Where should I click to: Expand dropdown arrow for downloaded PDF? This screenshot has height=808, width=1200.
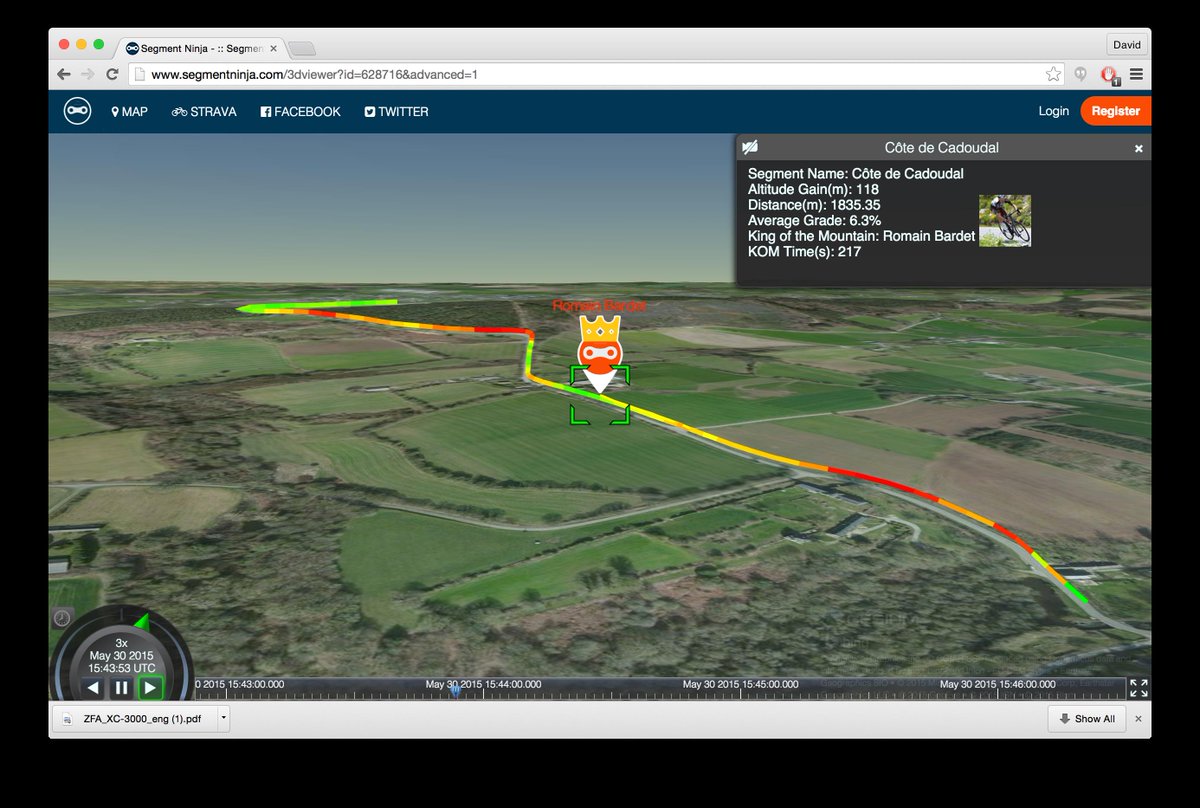pos(223,719)
